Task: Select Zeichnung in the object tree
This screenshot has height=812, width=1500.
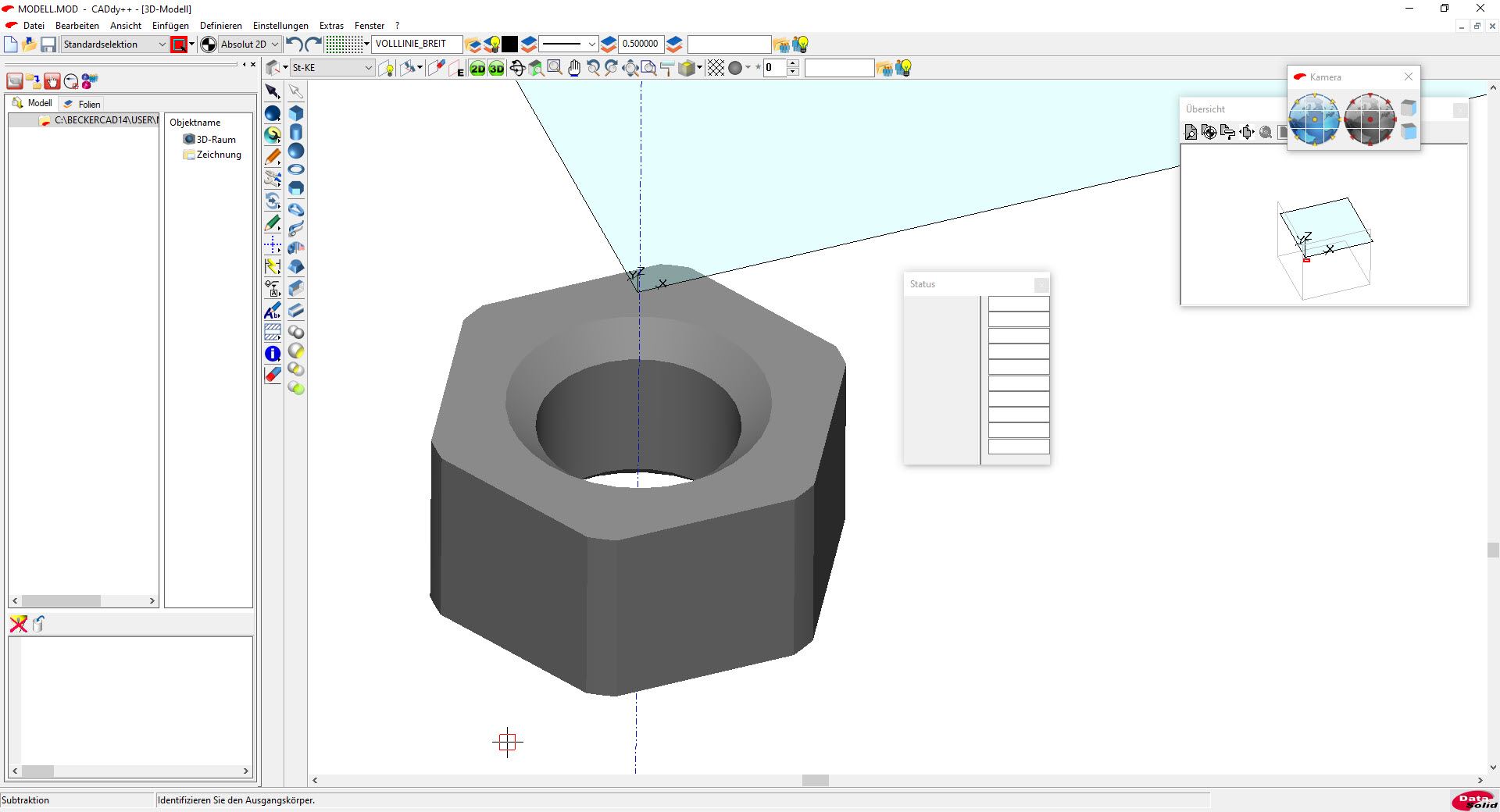Action: click(x=212, y=155)
